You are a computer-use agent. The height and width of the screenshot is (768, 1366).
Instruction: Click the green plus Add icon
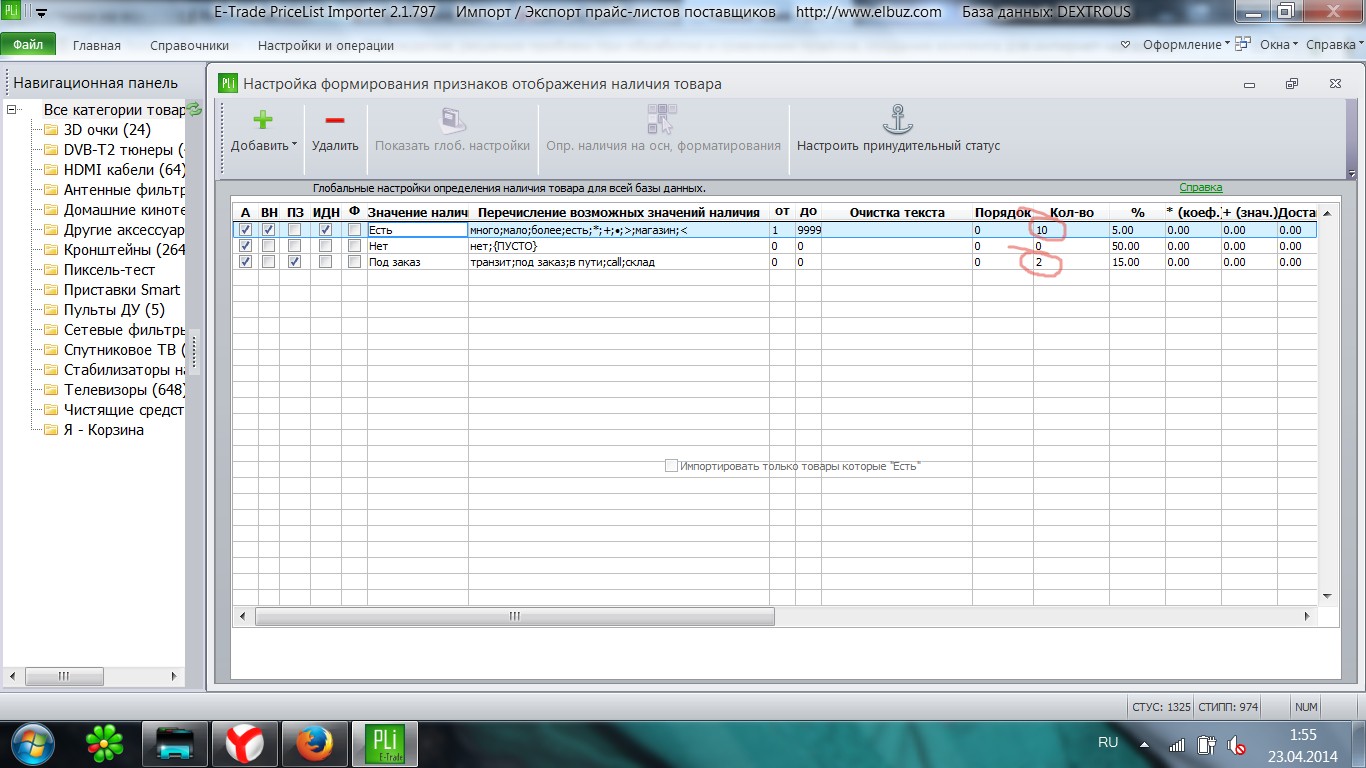point(262,120)
